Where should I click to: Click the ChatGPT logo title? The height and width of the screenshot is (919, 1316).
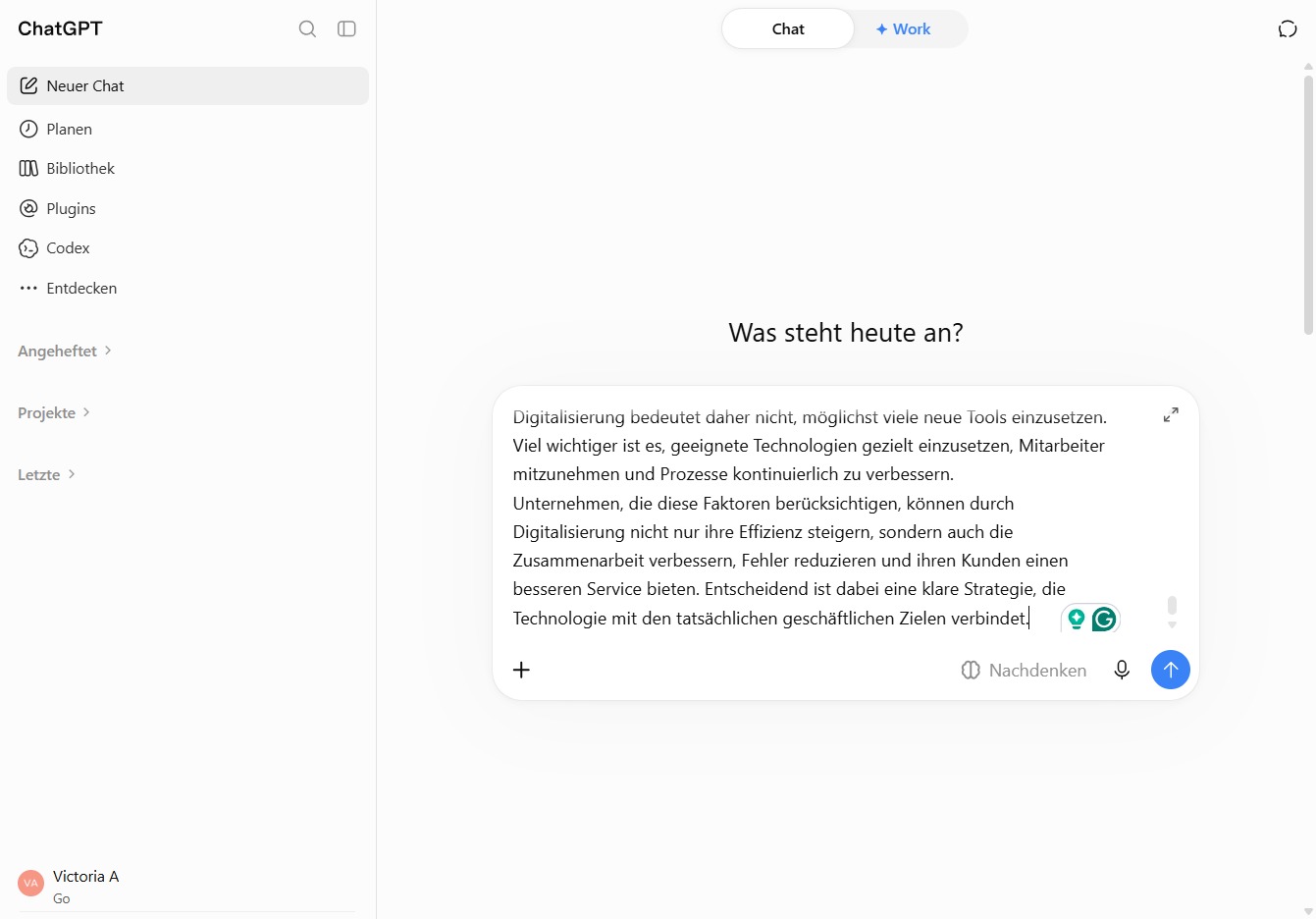(x=60, y=28)
